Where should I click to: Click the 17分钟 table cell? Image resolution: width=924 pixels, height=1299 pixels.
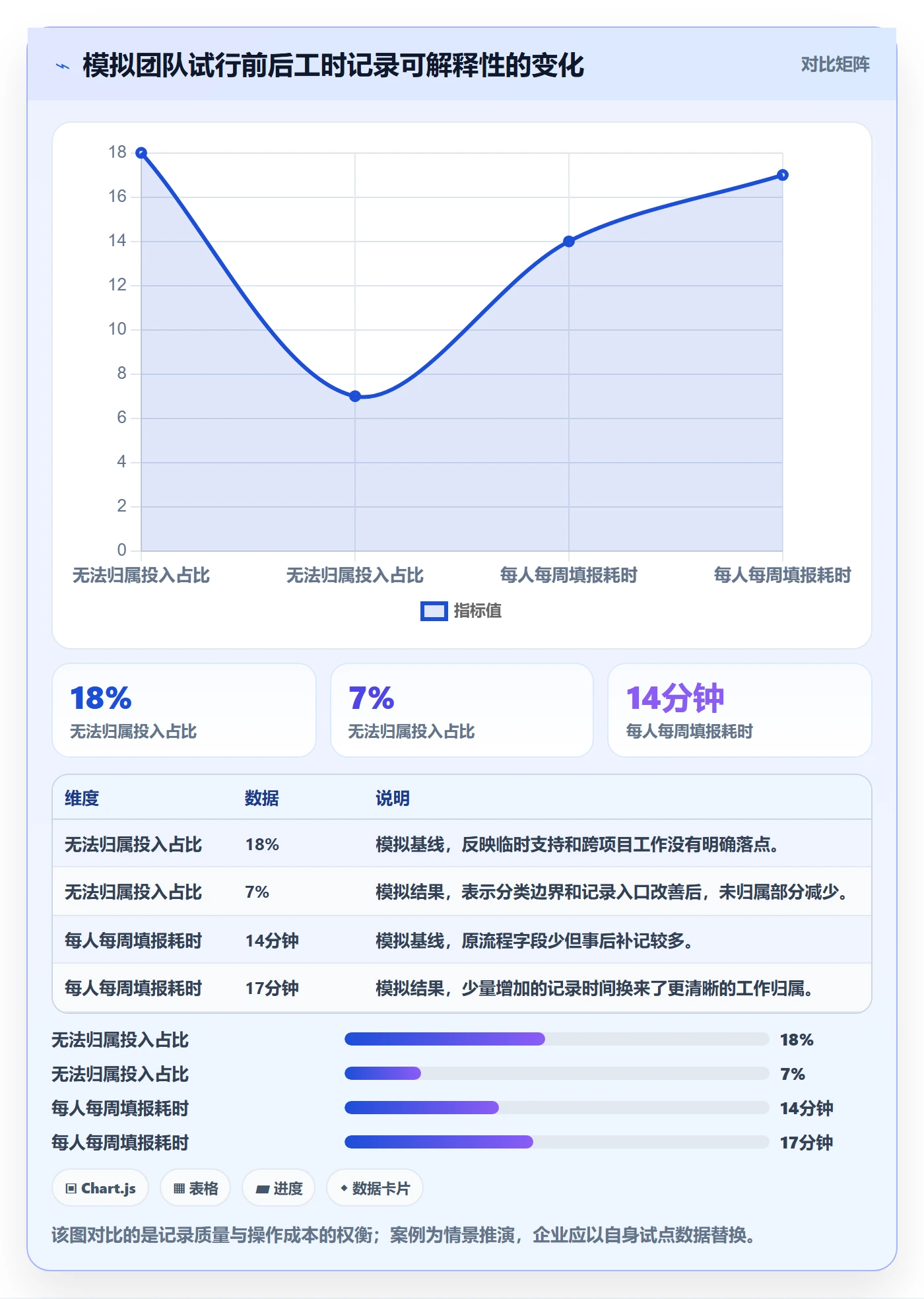tap(272, 988)
